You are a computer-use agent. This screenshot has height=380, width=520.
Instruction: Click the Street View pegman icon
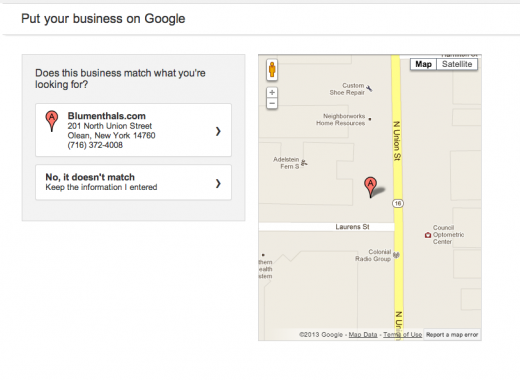click(x=272, y=70)
